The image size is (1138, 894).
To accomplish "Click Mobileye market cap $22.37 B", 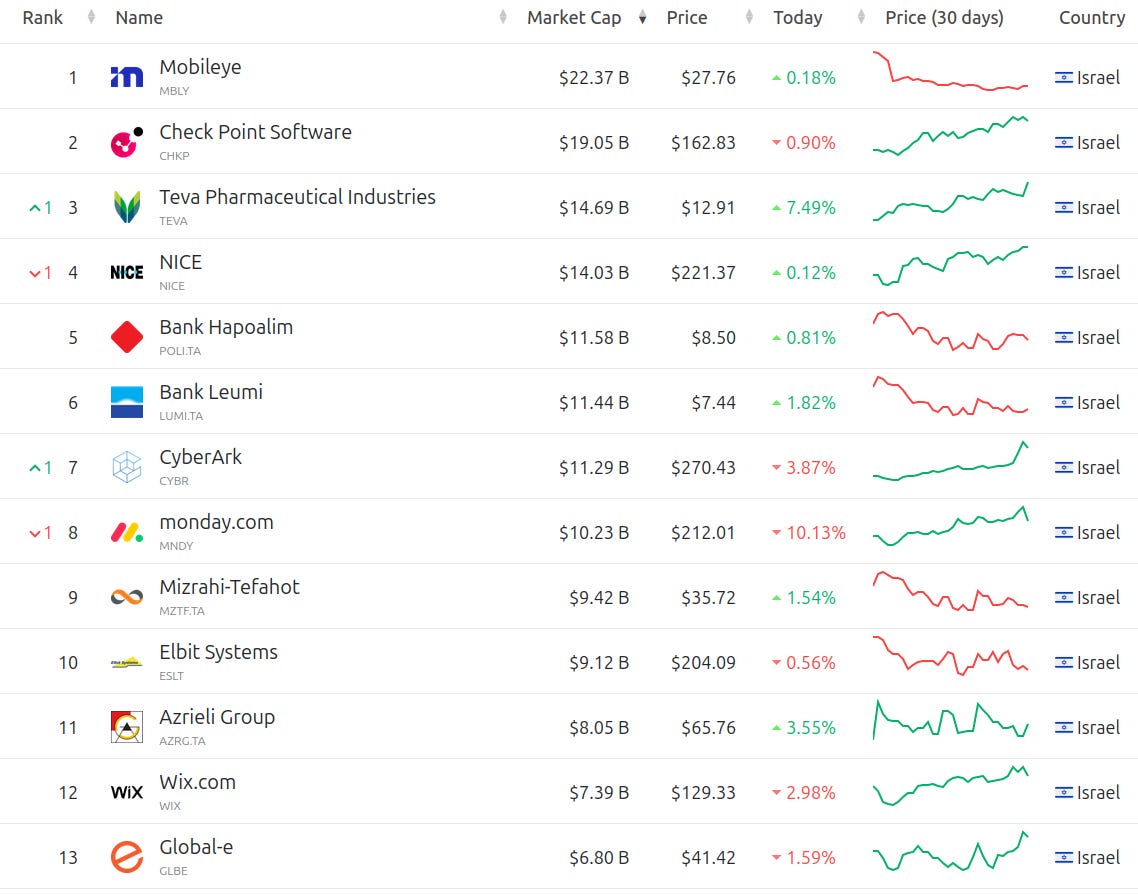I will click(594, 78).
